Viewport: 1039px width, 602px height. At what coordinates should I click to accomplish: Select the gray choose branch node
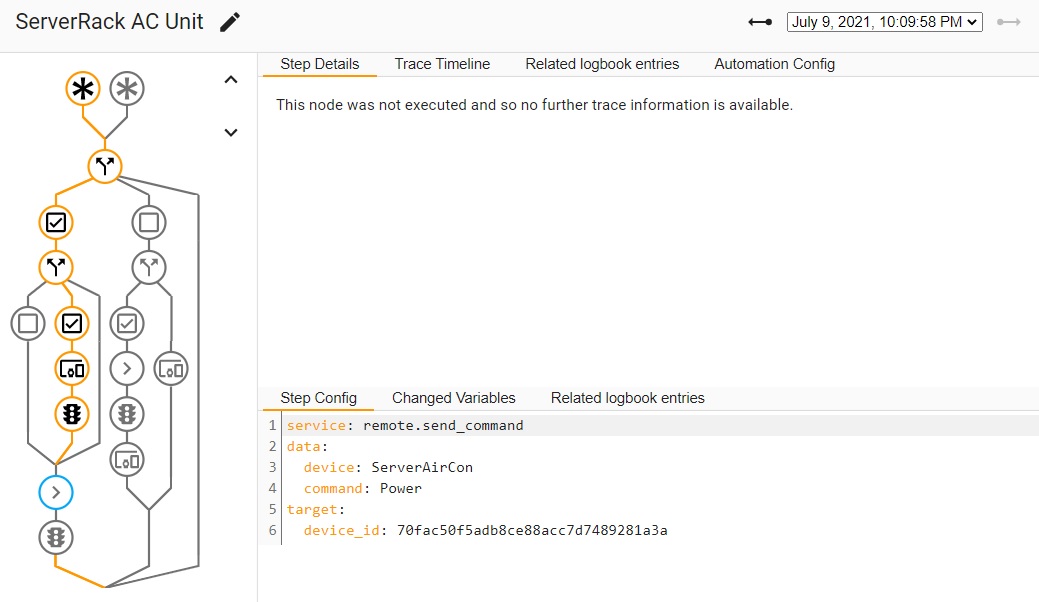149,268
